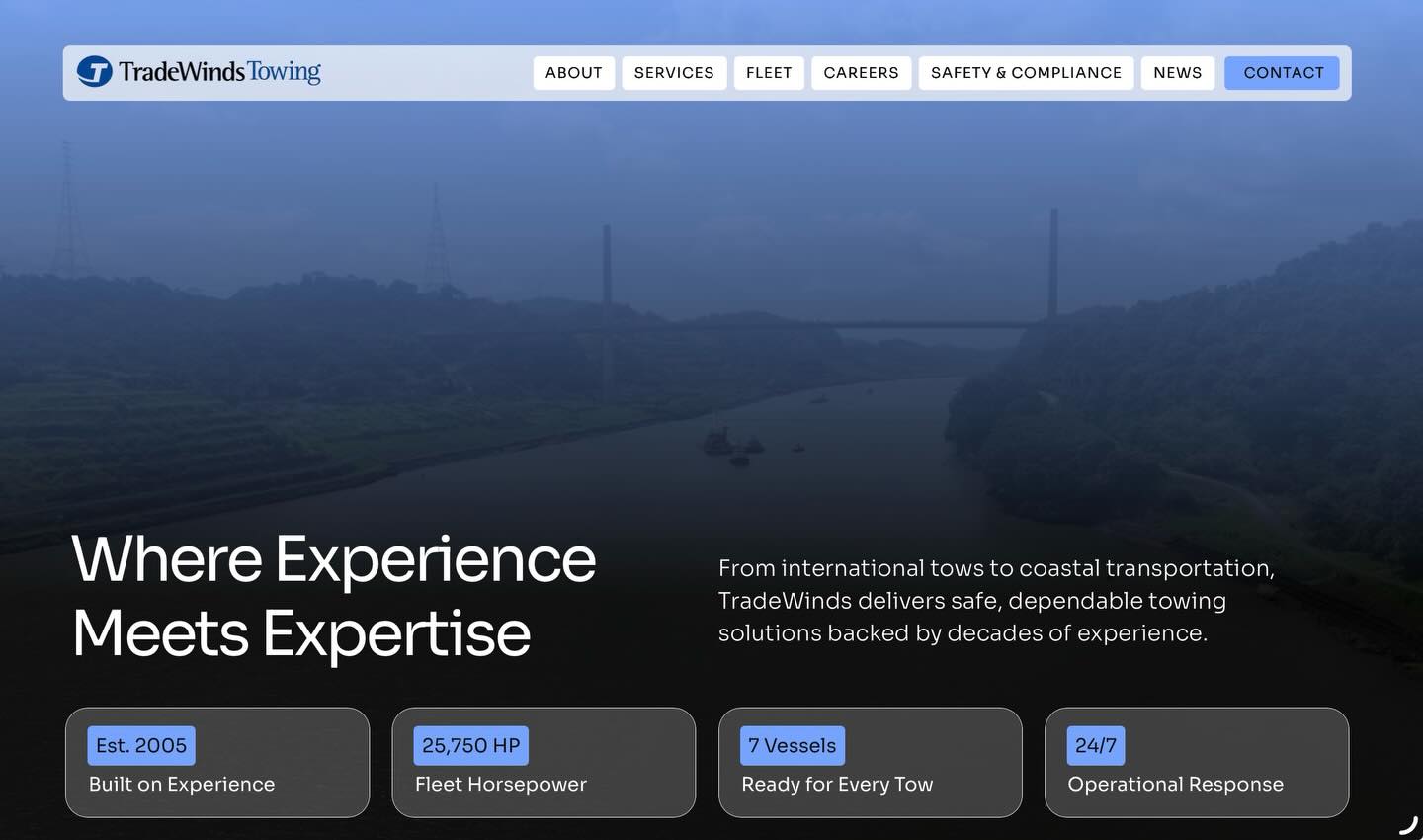The width and height of the screenshot is (1423, 840).
Task: Click the TradeWinds description paragraph
Action: point(996,601)
